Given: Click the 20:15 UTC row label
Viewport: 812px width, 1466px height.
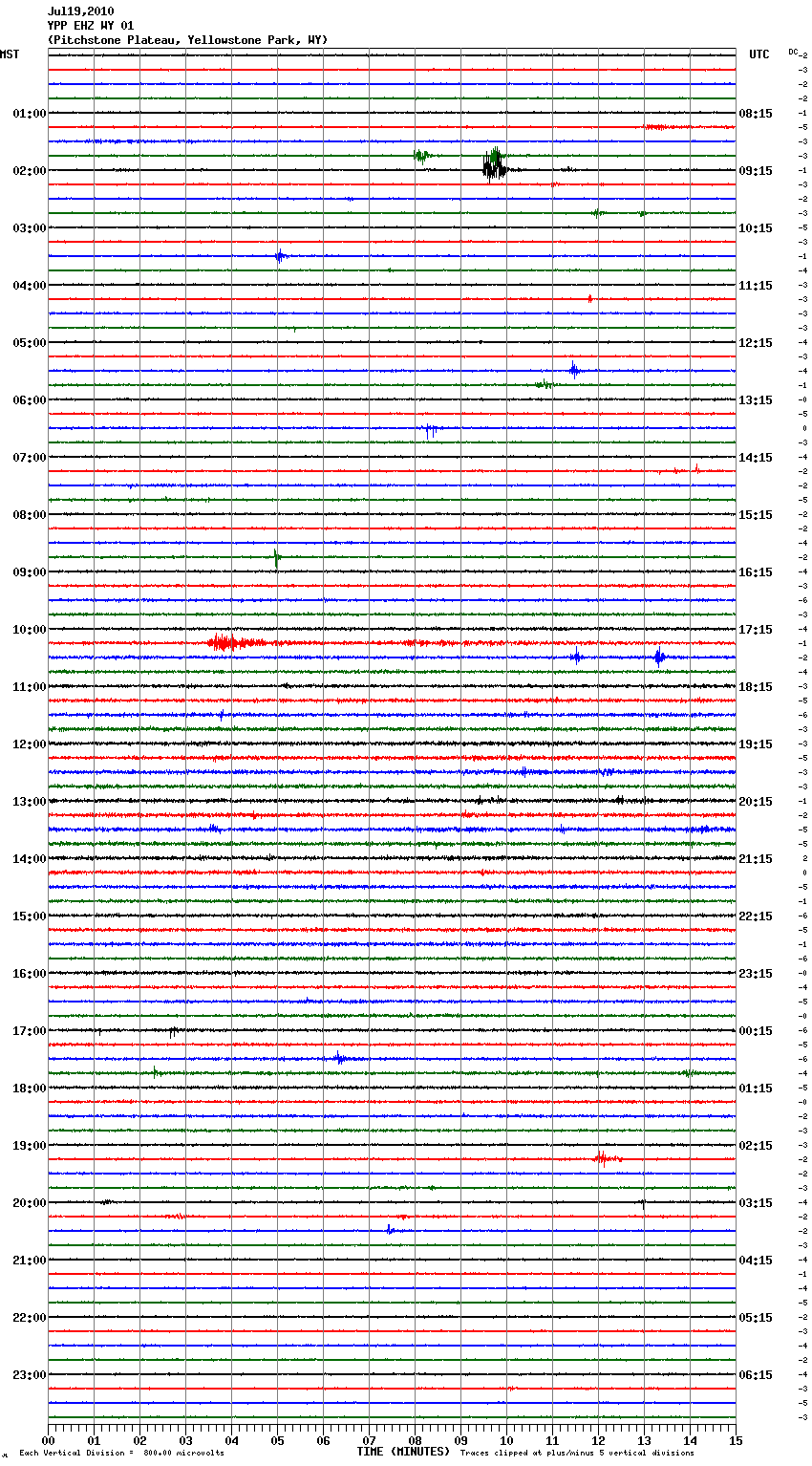Looking at the screenshot, I should pos(756,802).
